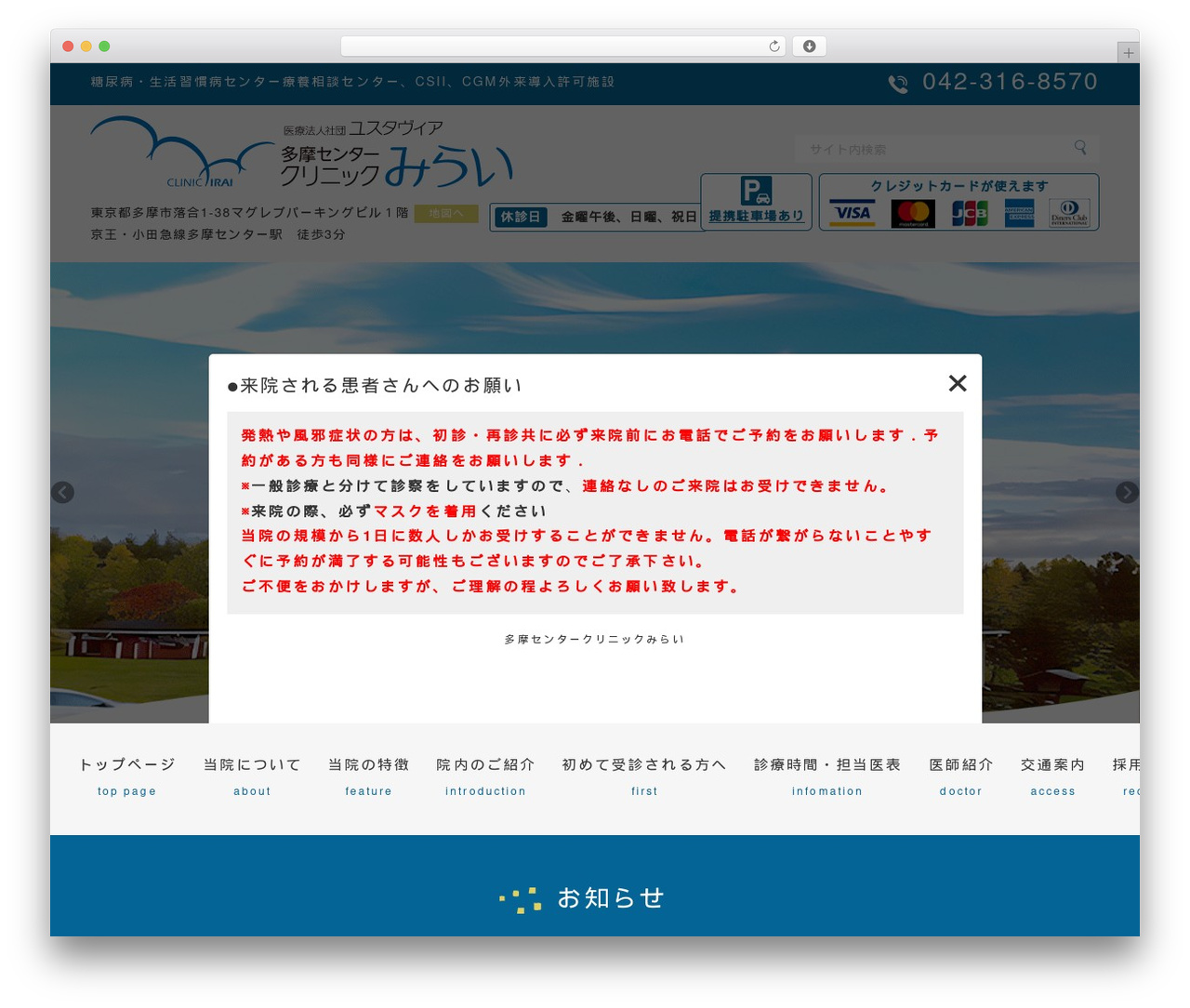Open 診療時間・担当医表 menu
1190x1008 pixels.
(827, 776)
